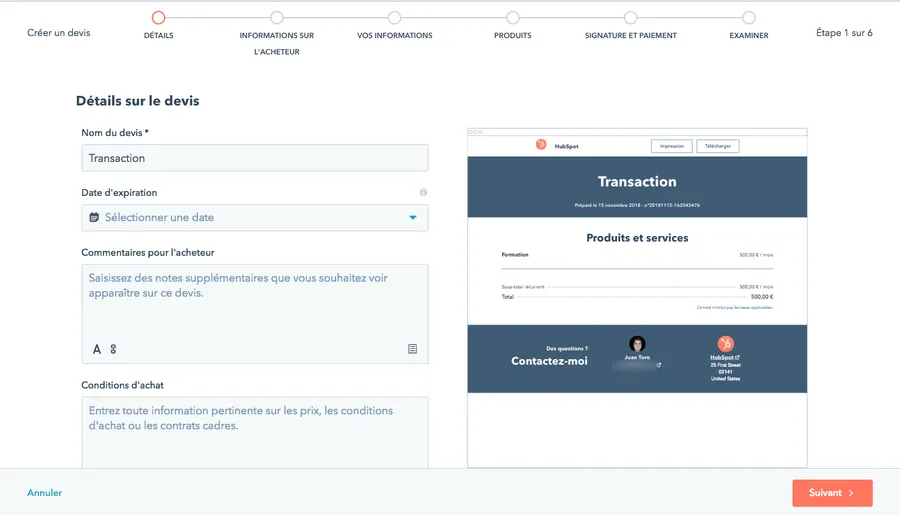The height and width of the screenshot is (515, 900).
Task: Click the calendar icon in the date field
Action: (94, 217)
